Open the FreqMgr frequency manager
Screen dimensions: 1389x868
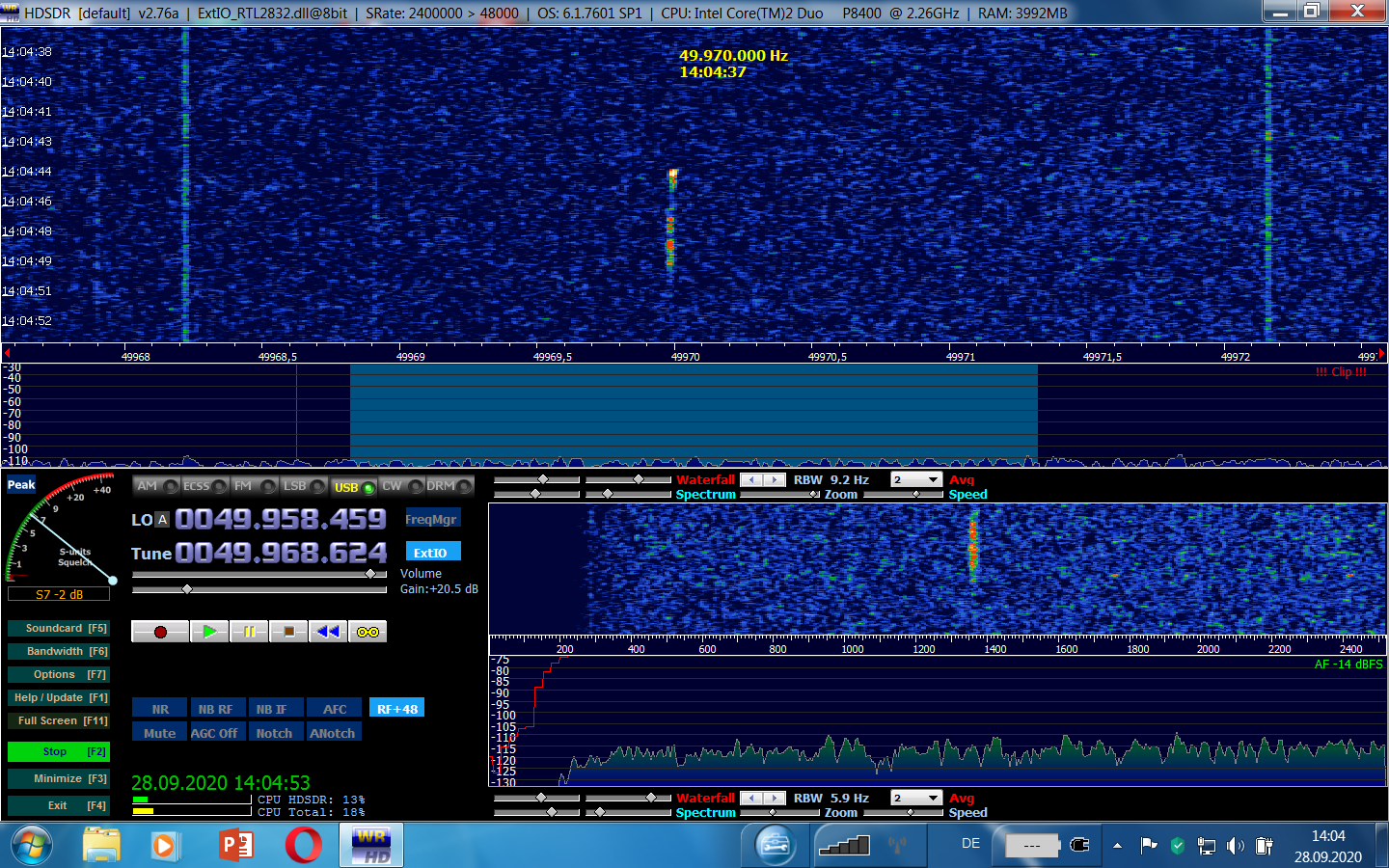[x=431, y=519]
